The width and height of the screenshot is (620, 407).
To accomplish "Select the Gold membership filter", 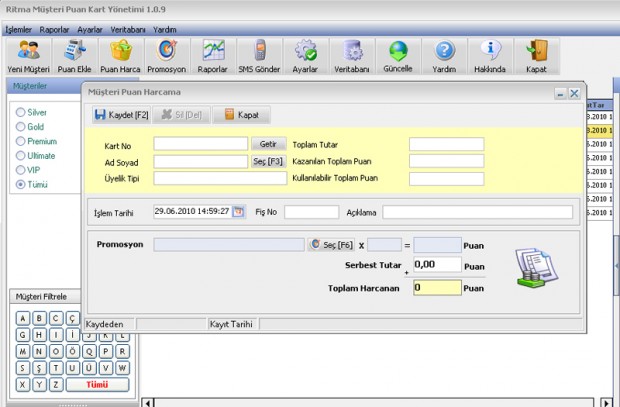I will [30, 127].
